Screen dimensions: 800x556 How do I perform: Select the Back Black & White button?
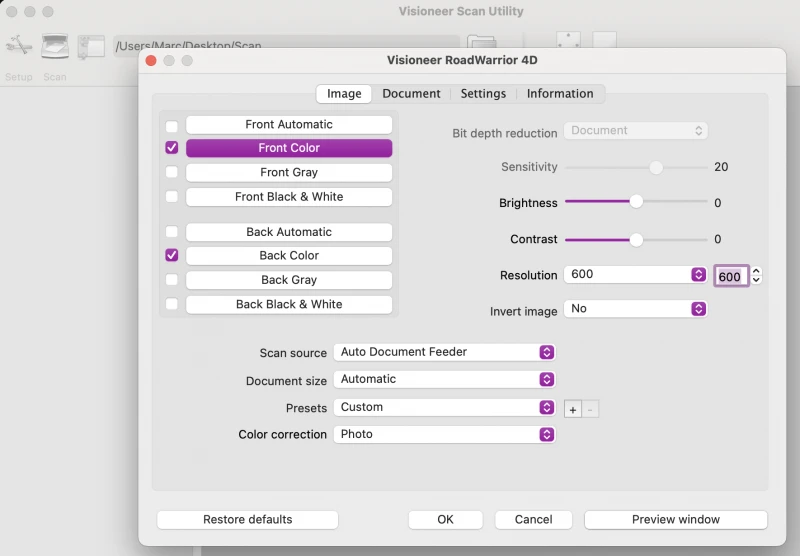(x=289, y=305)
